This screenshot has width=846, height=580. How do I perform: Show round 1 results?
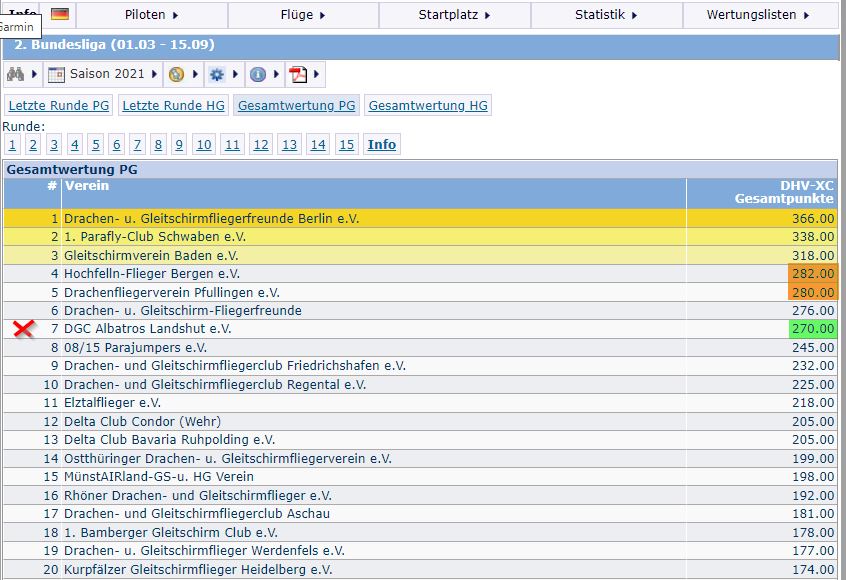click(12, 145)
